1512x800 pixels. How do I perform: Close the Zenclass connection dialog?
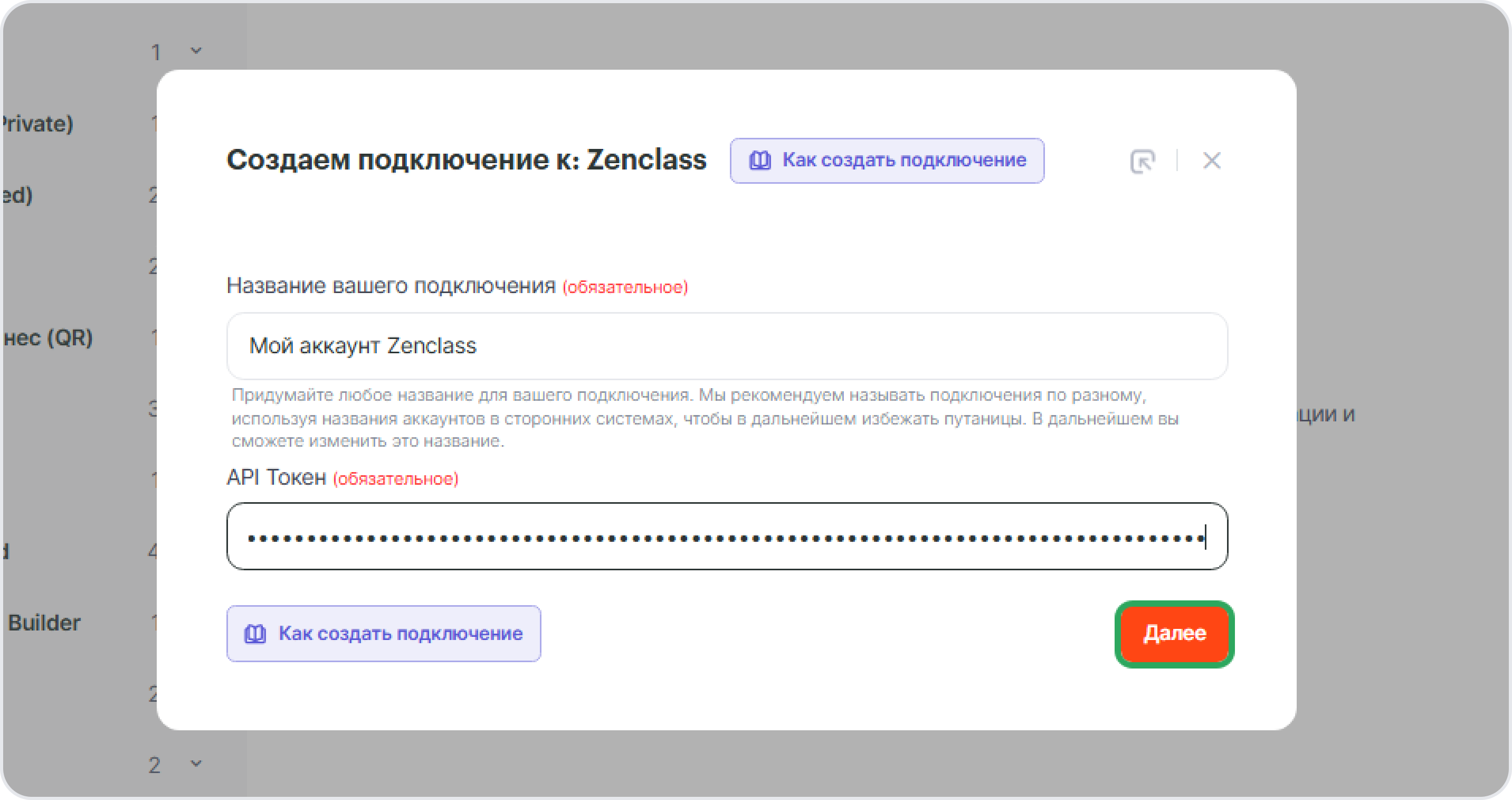coord(1212,161)
